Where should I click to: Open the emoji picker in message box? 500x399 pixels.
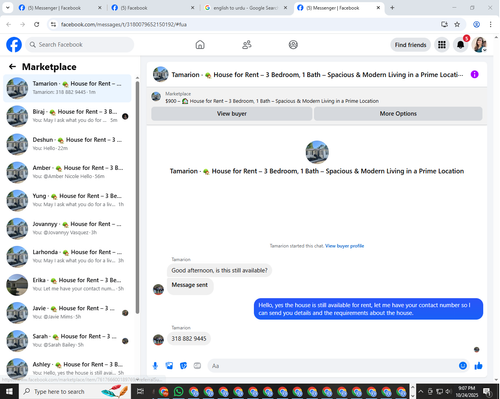coord(463,366)
